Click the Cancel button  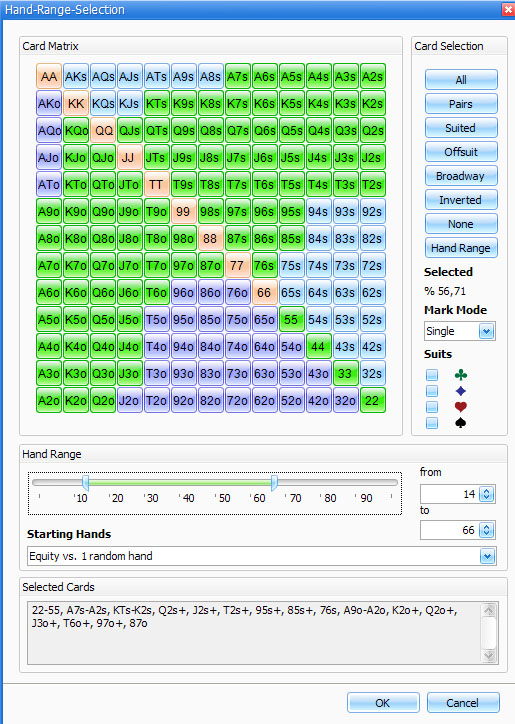coord(463,703)
